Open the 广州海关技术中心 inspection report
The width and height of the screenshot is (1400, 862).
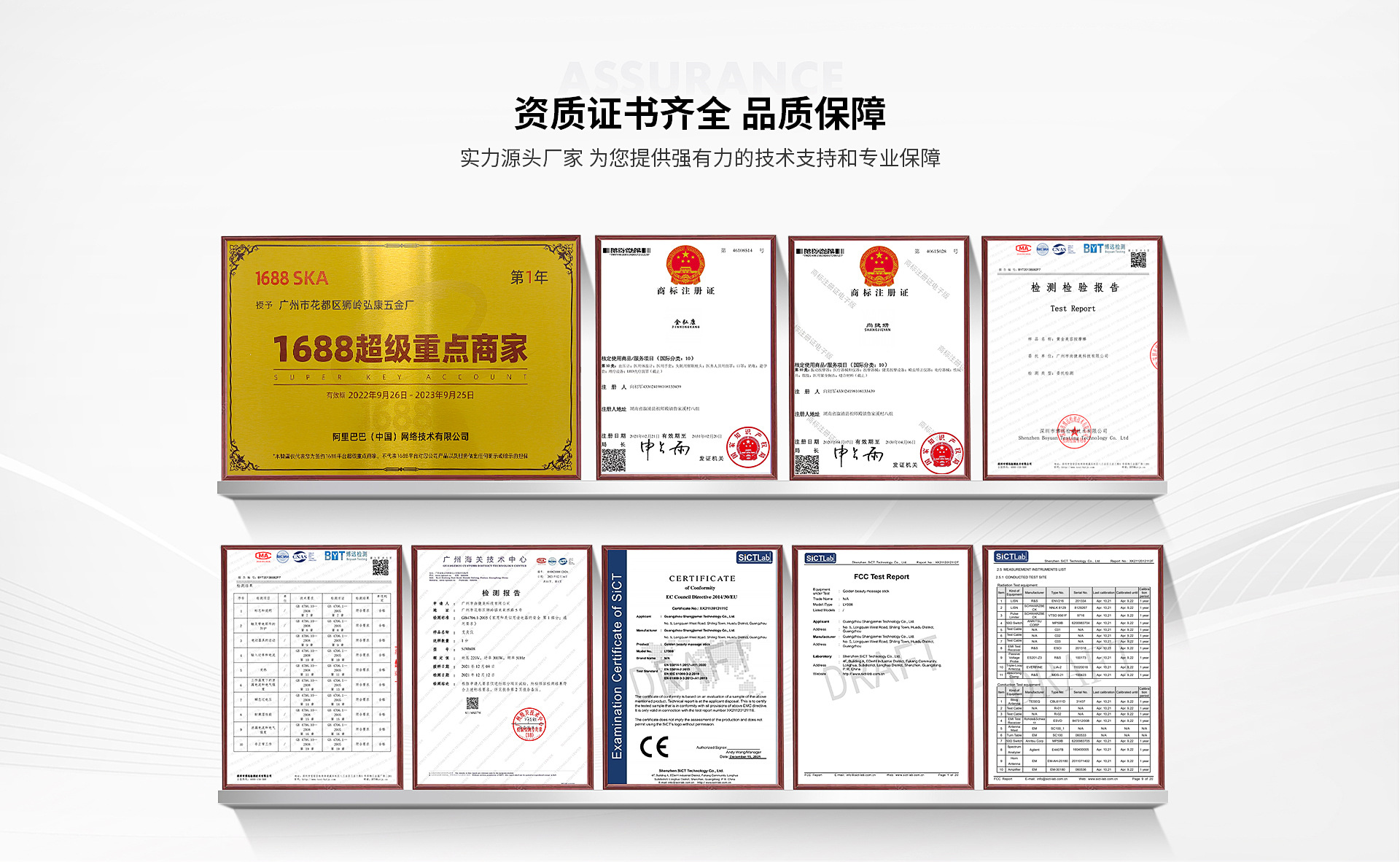[502, 667]
